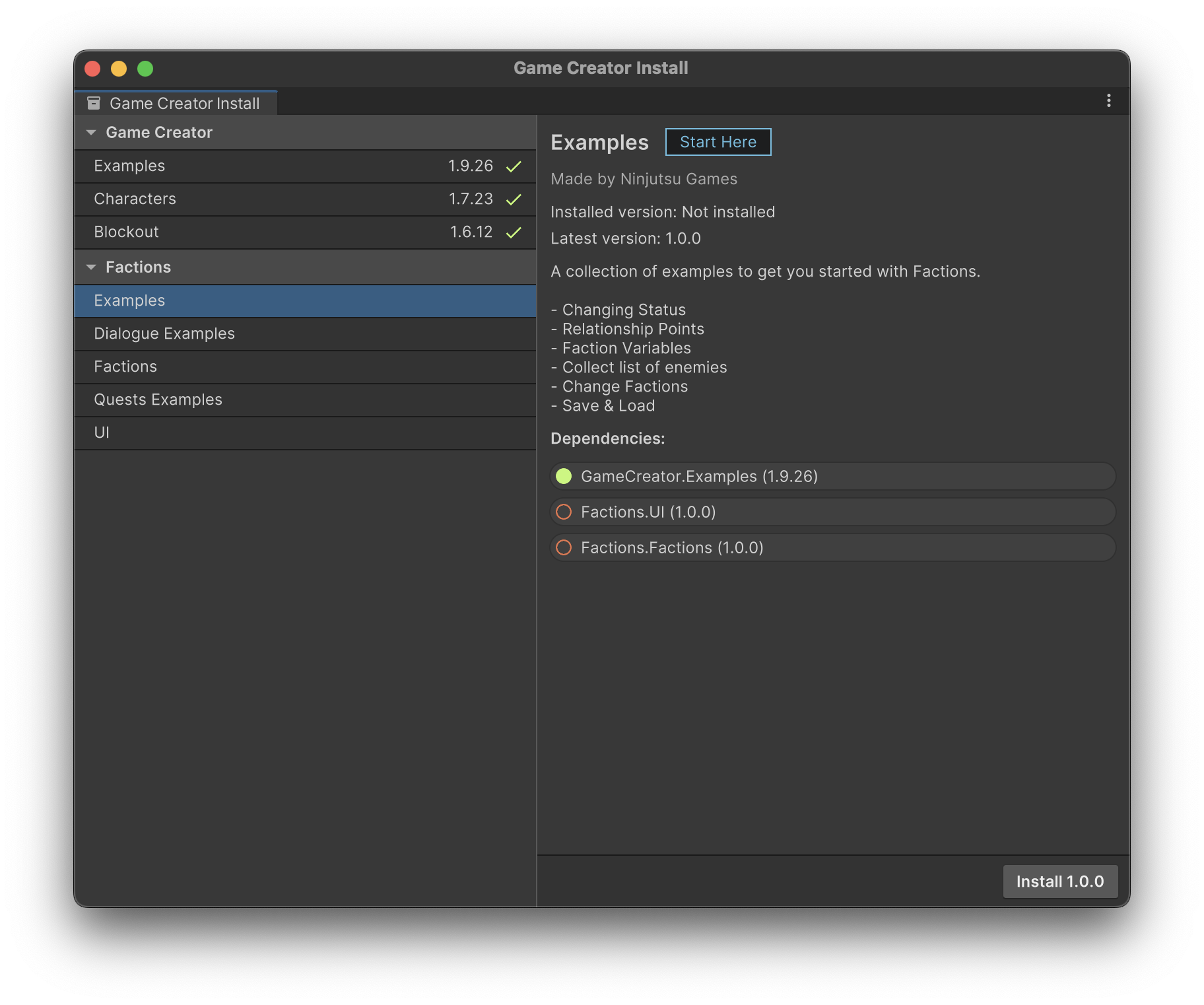Click green checkmark beside Examples 1.9.26
The image size is (1204, 1005).
tap(514, 166)
